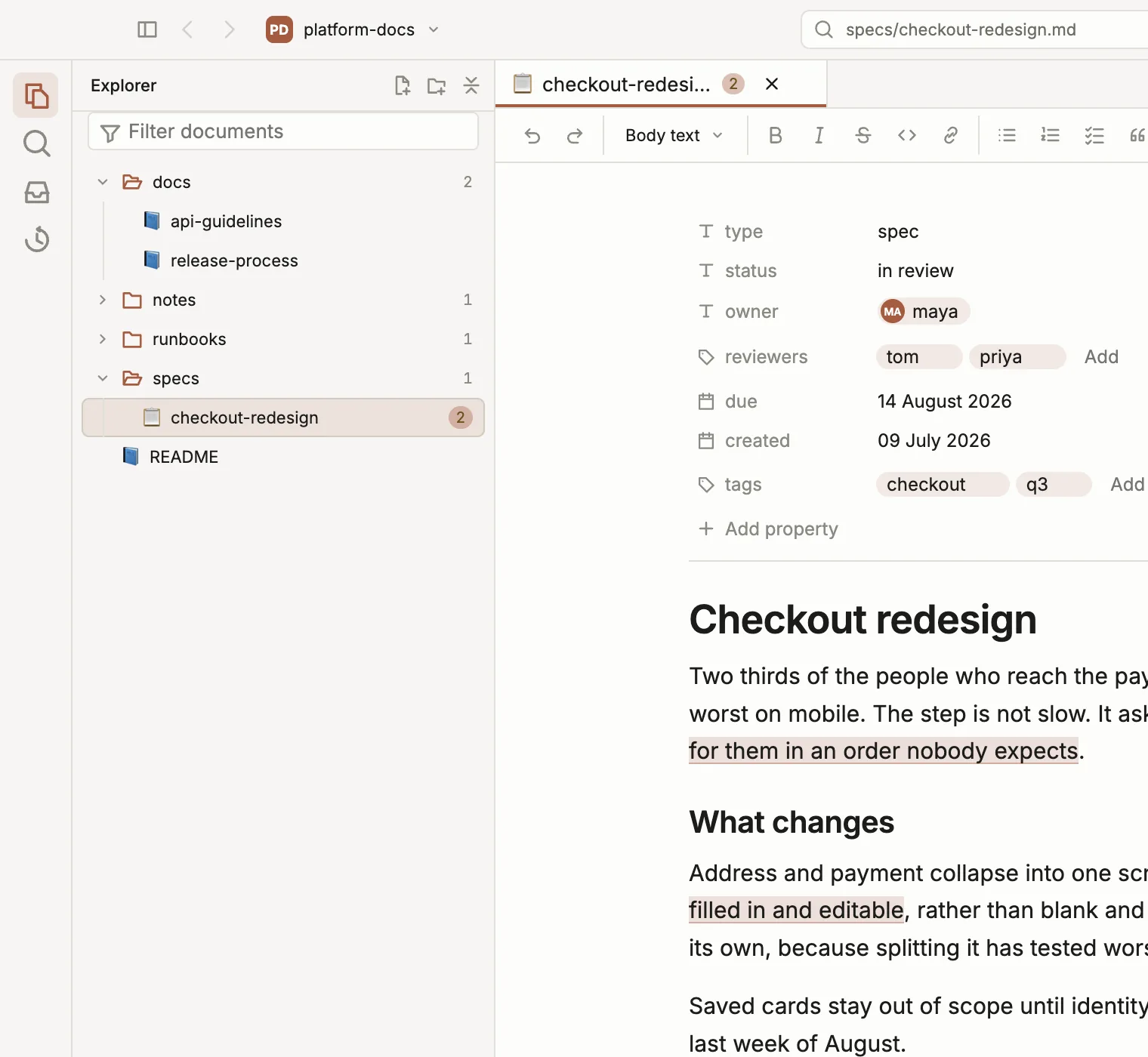Click the owner property label

point(751,312)
